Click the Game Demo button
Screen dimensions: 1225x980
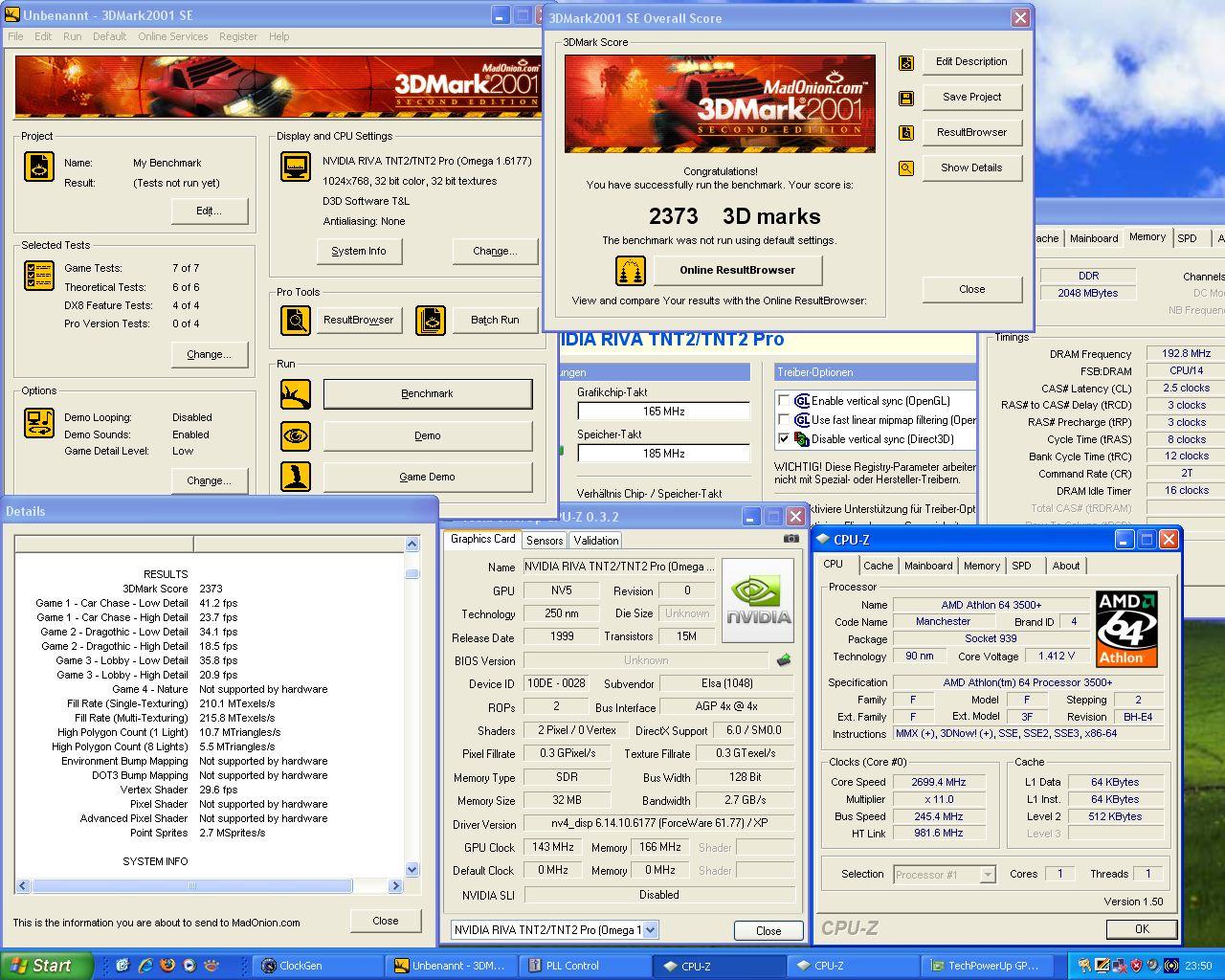(x=427, y=477)
